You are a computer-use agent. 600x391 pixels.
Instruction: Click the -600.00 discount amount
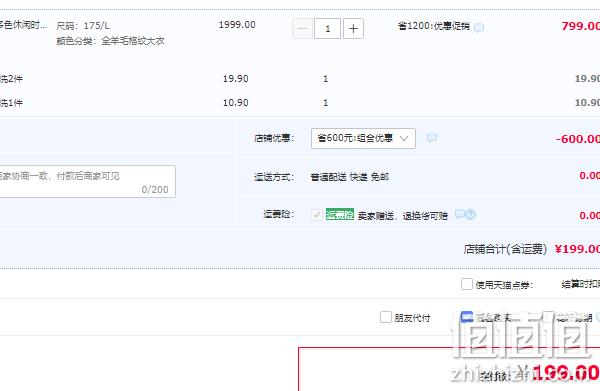[x=578, y=139]
